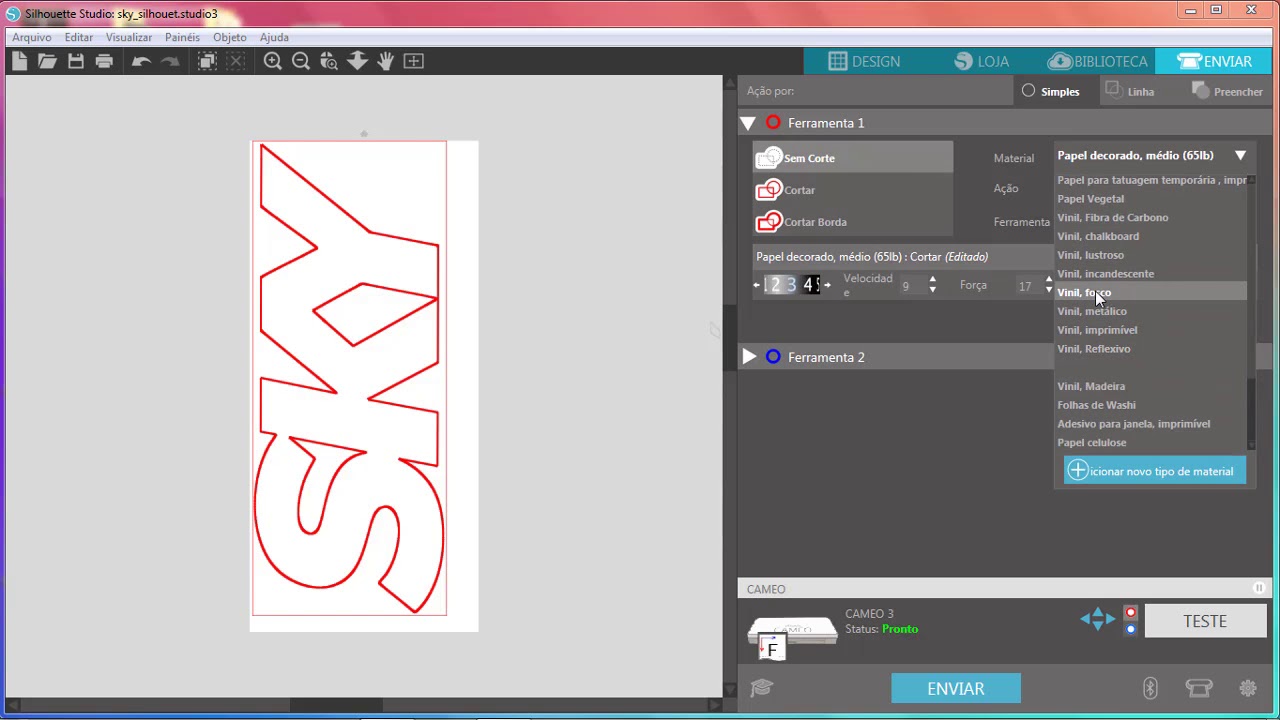Screen dimensions: 1280x720
Task: Open the Objeto menu
Action: (230, 37)
